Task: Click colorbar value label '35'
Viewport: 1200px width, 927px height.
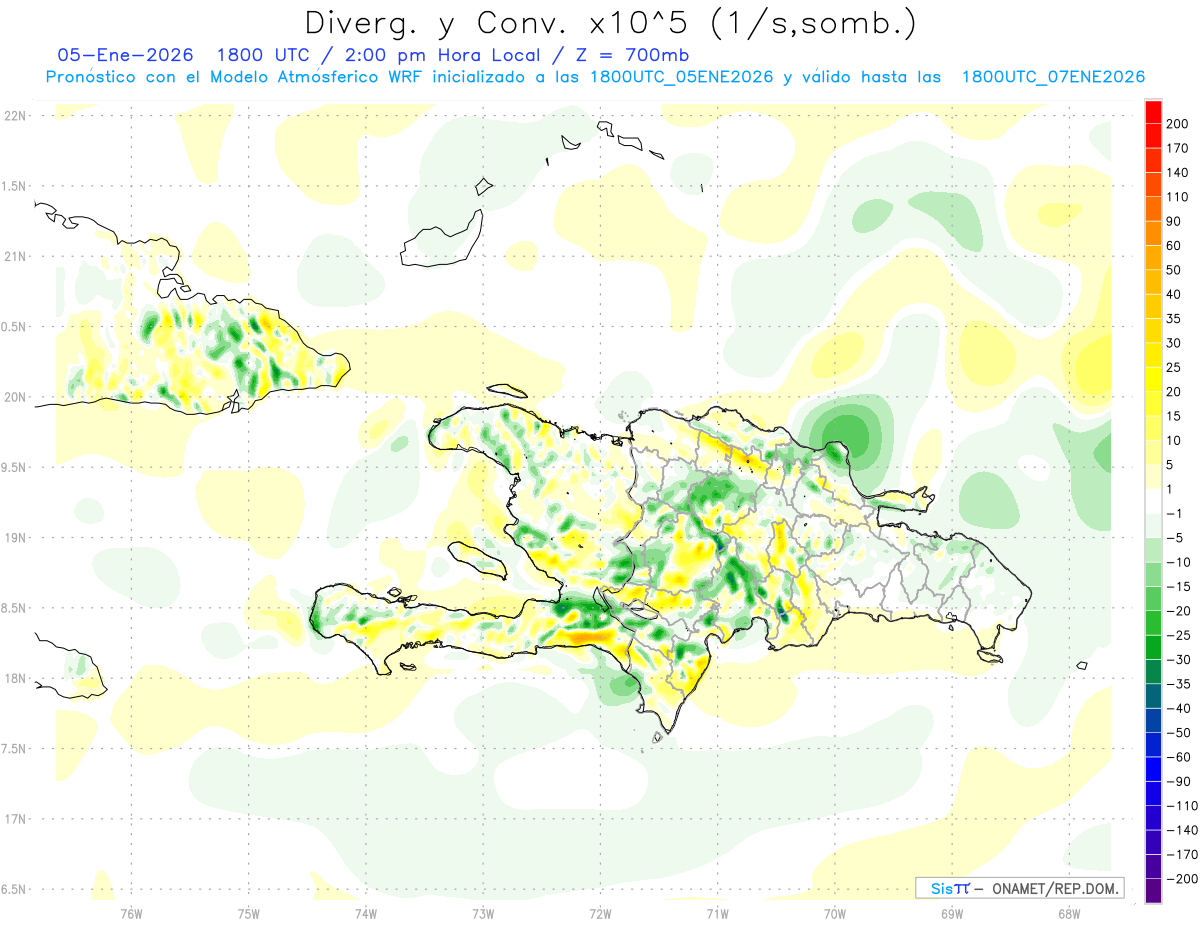Action: [x=1174, y=319]
